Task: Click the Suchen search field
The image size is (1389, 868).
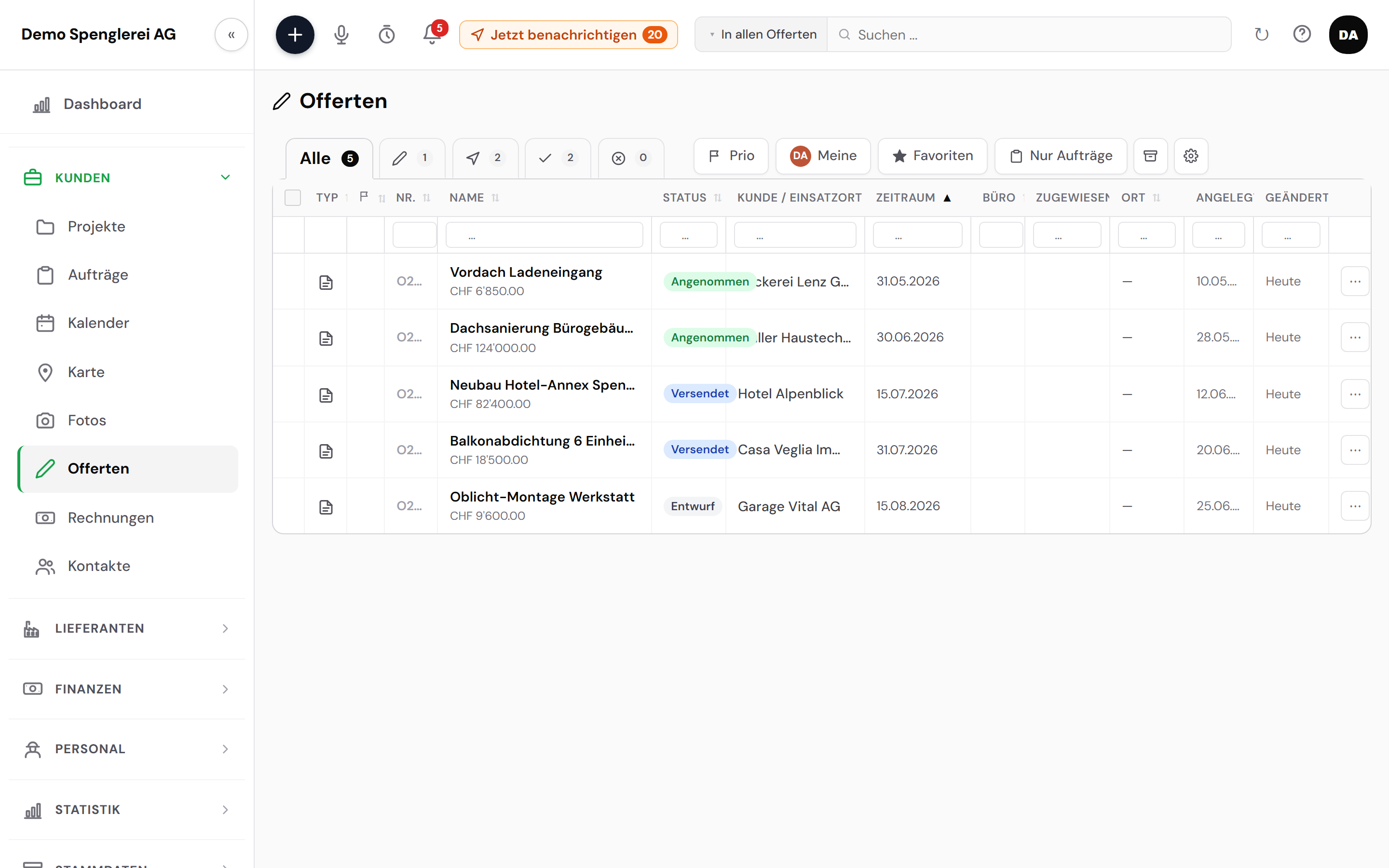Action: 1029,34
